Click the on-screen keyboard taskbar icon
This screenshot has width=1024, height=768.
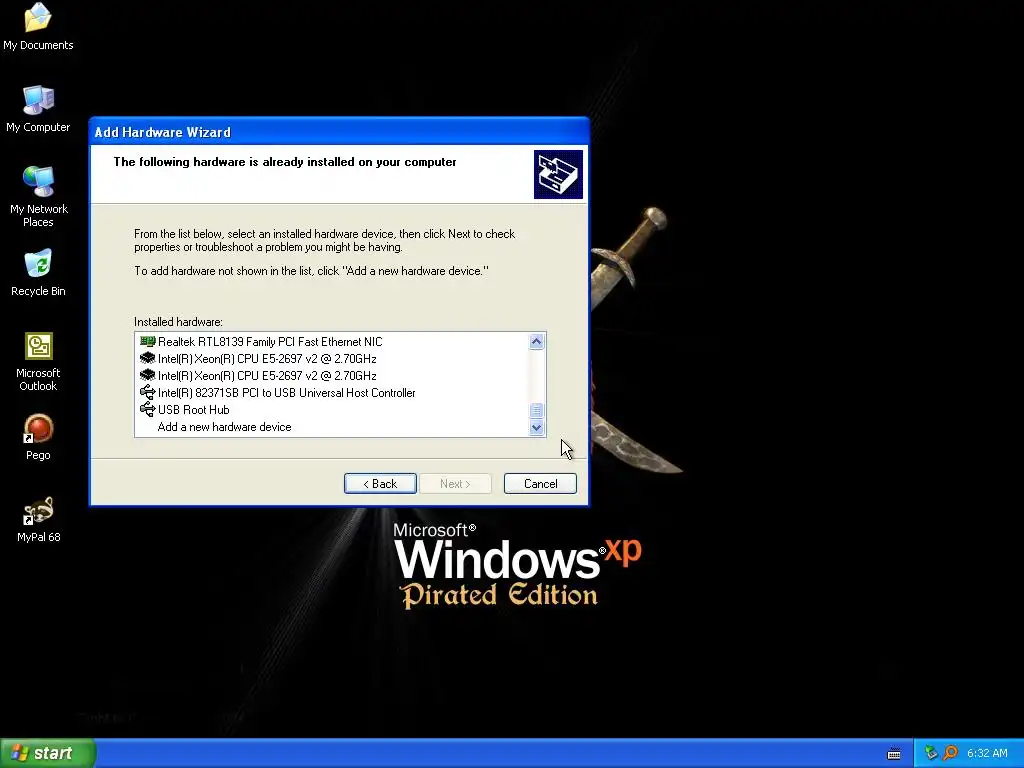pyautogui.click(x=894, y=754)
